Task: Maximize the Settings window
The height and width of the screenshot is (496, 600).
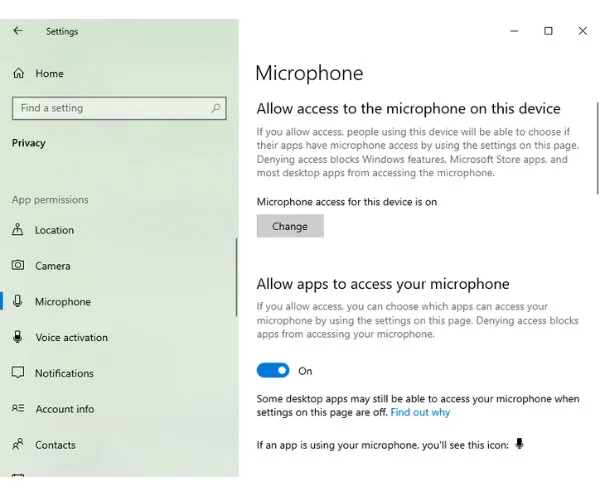Action: point(548,31)
